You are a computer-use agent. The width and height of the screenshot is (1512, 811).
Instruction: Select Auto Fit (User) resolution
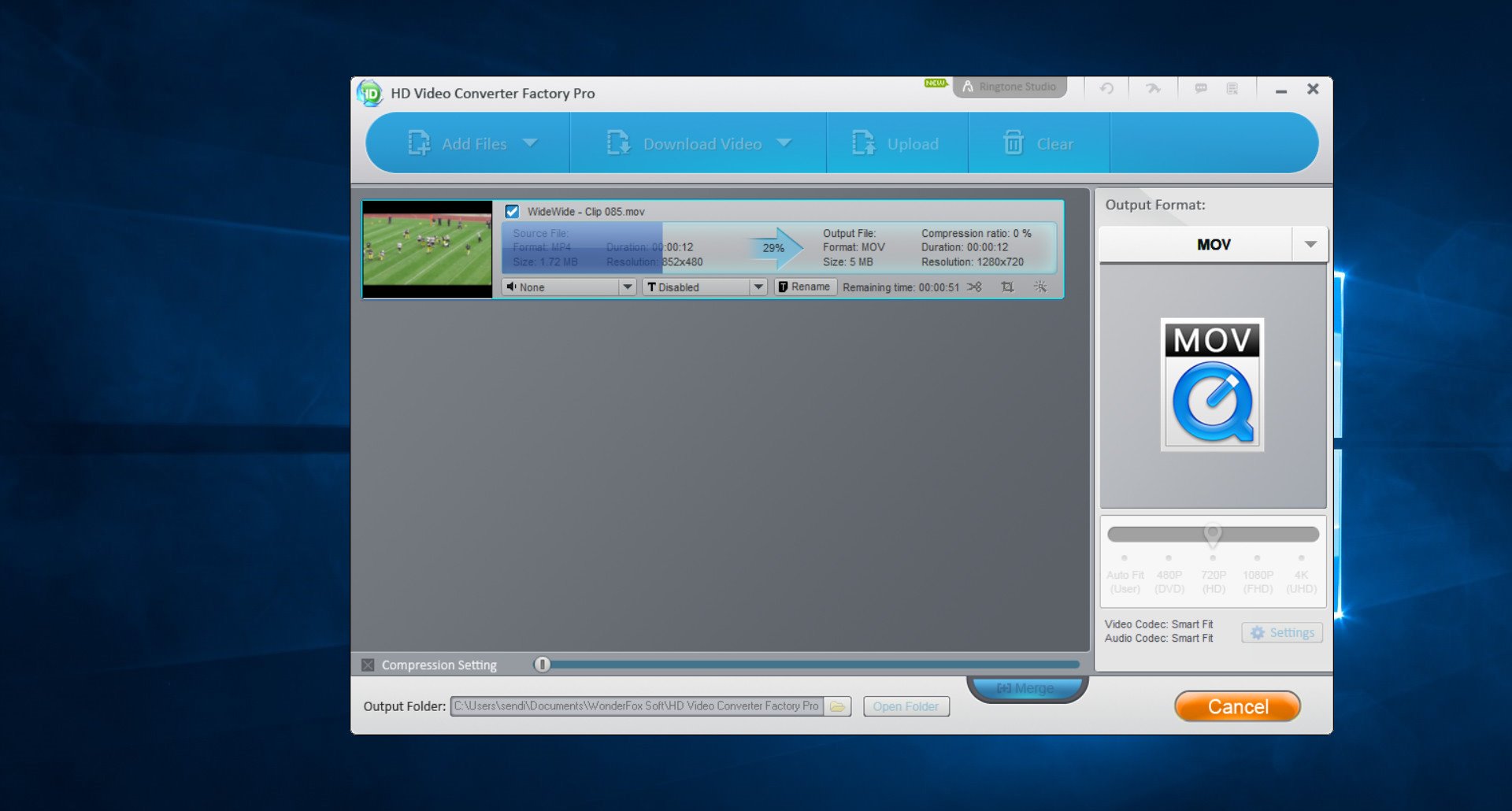coord(1125,581)
